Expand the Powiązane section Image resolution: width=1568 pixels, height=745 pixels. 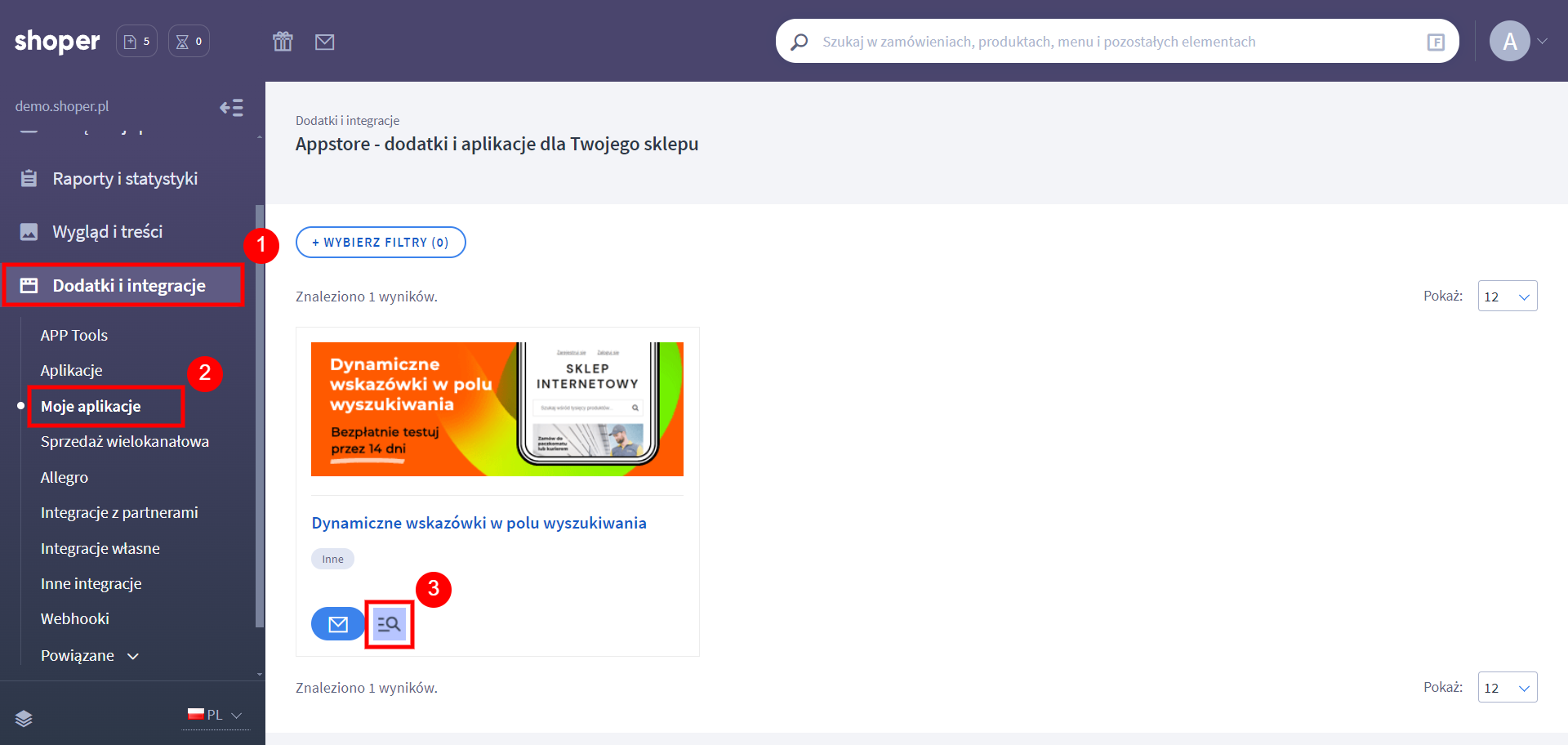click(x=89, y=655)
